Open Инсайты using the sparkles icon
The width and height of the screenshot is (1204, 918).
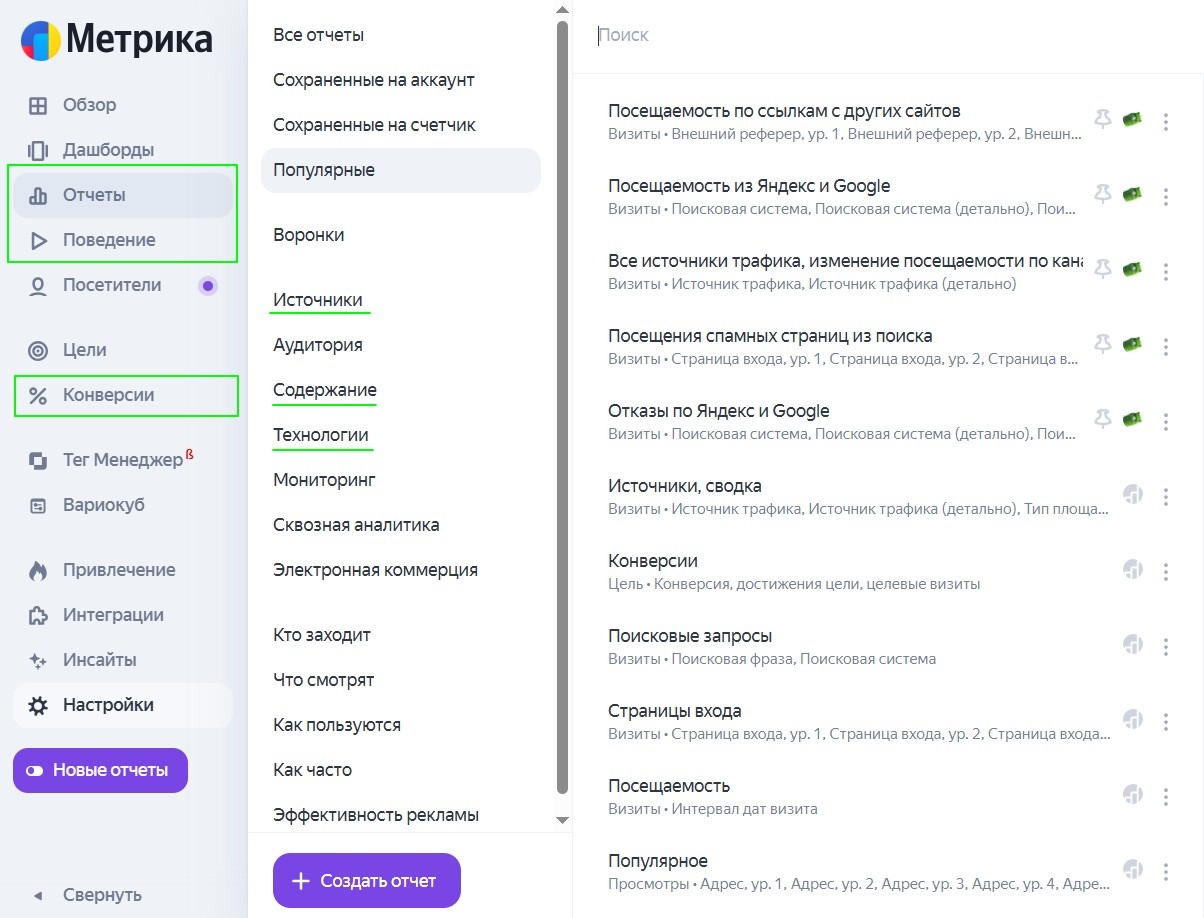coord(38,659)
